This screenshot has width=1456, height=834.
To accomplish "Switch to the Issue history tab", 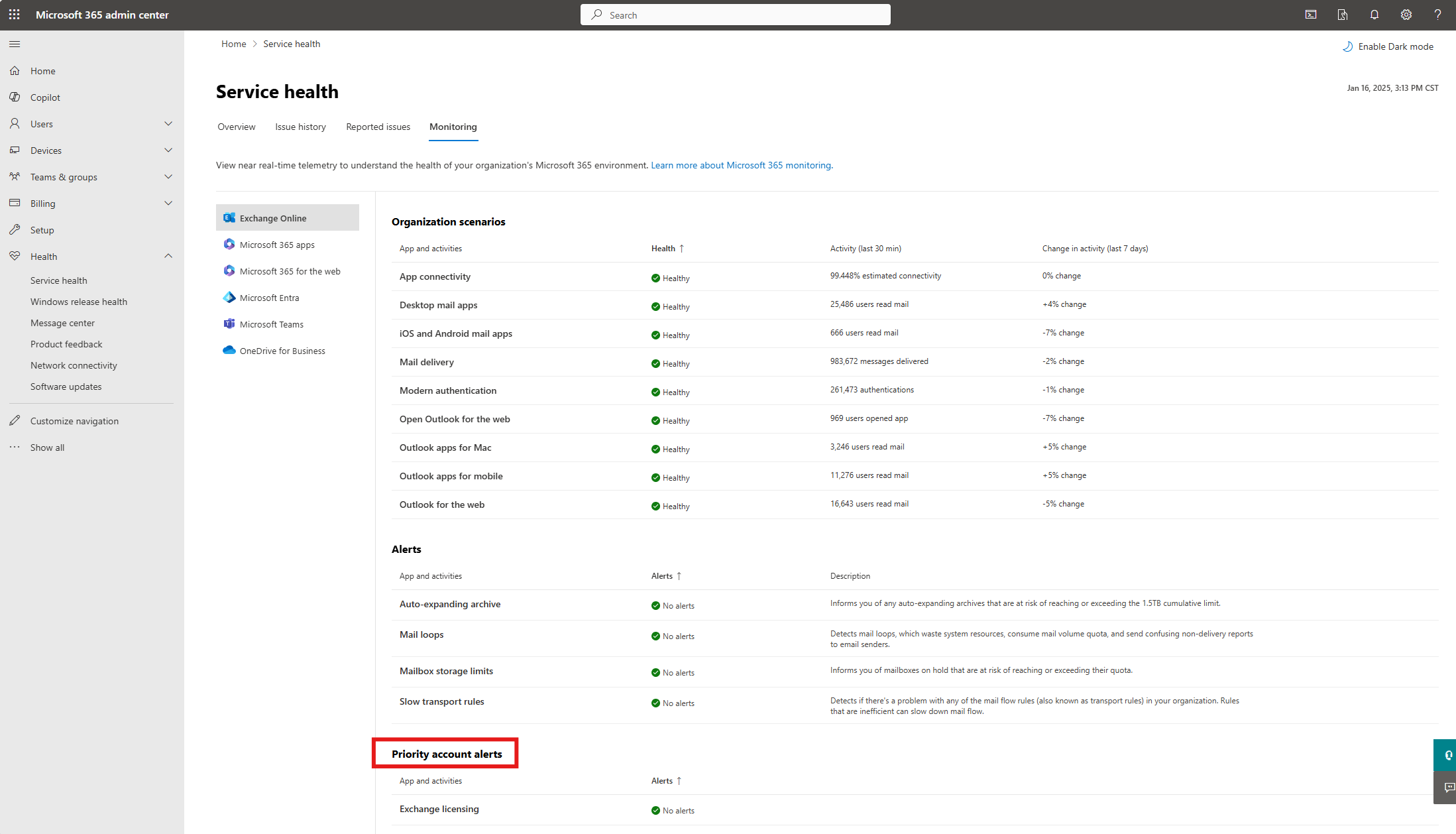I will [300, 127].
